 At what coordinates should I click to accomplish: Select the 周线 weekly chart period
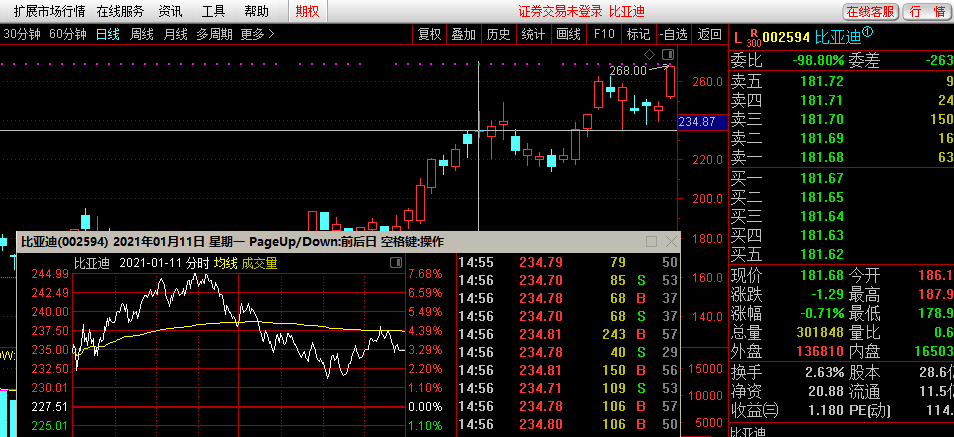click(x=141, y=34)
